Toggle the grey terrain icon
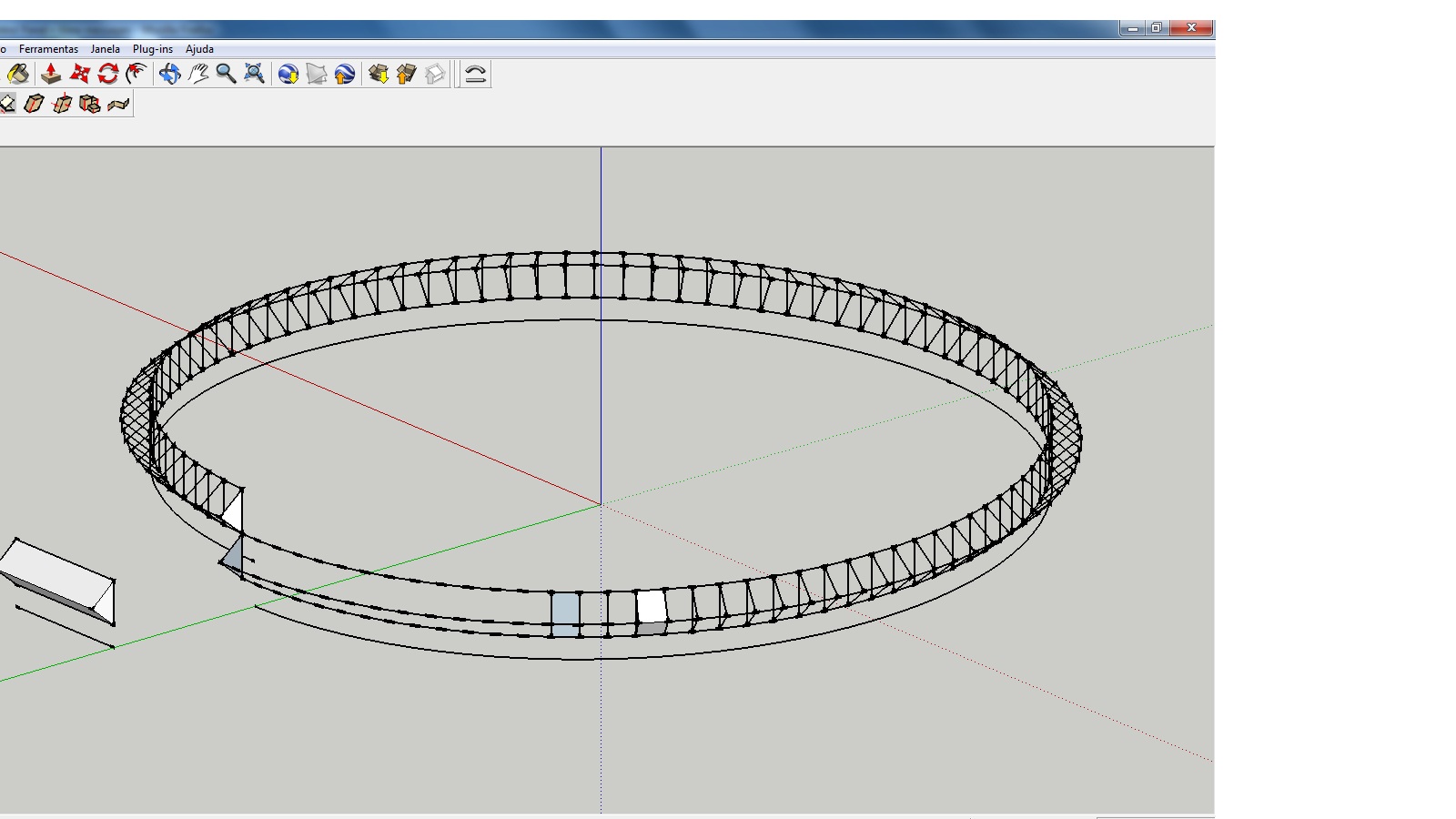Viewport: 1456px width, 819px height. tap(317, 74)
